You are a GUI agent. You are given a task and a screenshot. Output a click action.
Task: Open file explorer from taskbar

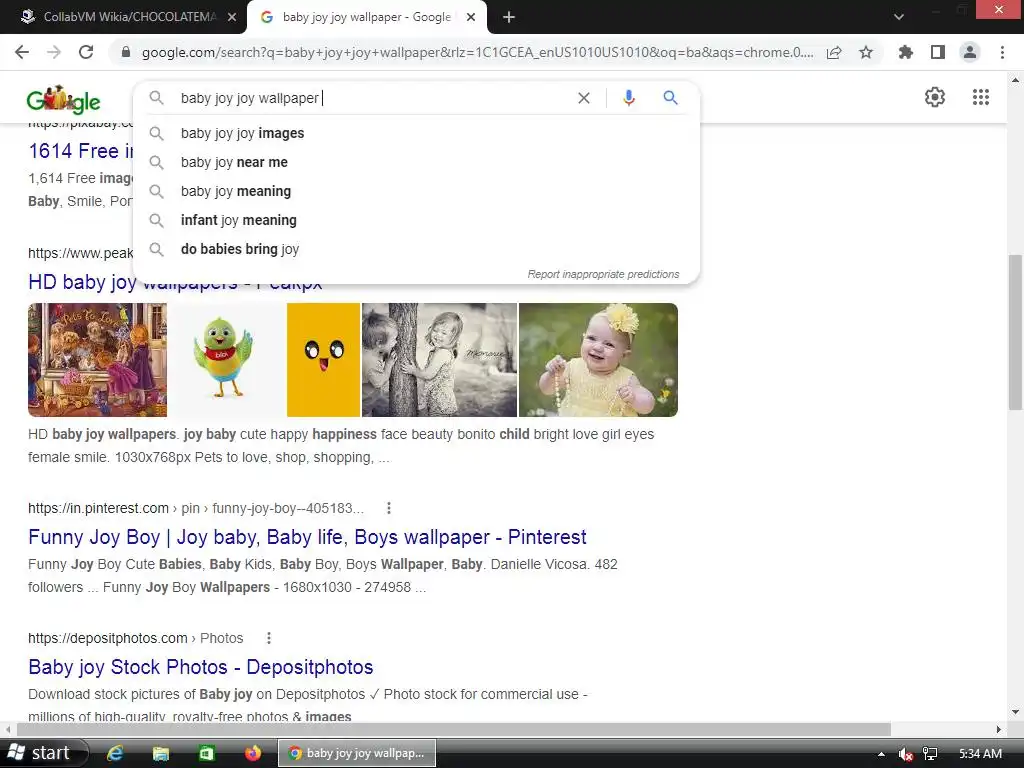(x=161, y=753)
